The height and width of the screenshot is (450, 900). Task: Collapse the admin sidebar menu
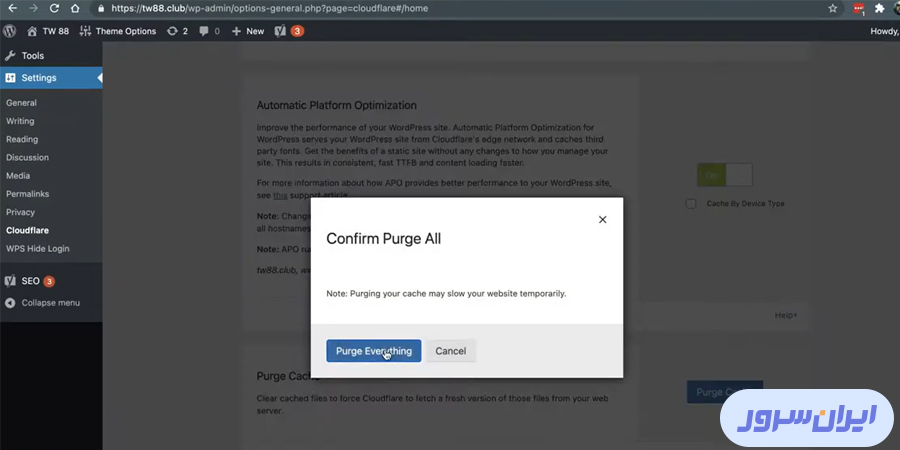[x=42, y=303]
